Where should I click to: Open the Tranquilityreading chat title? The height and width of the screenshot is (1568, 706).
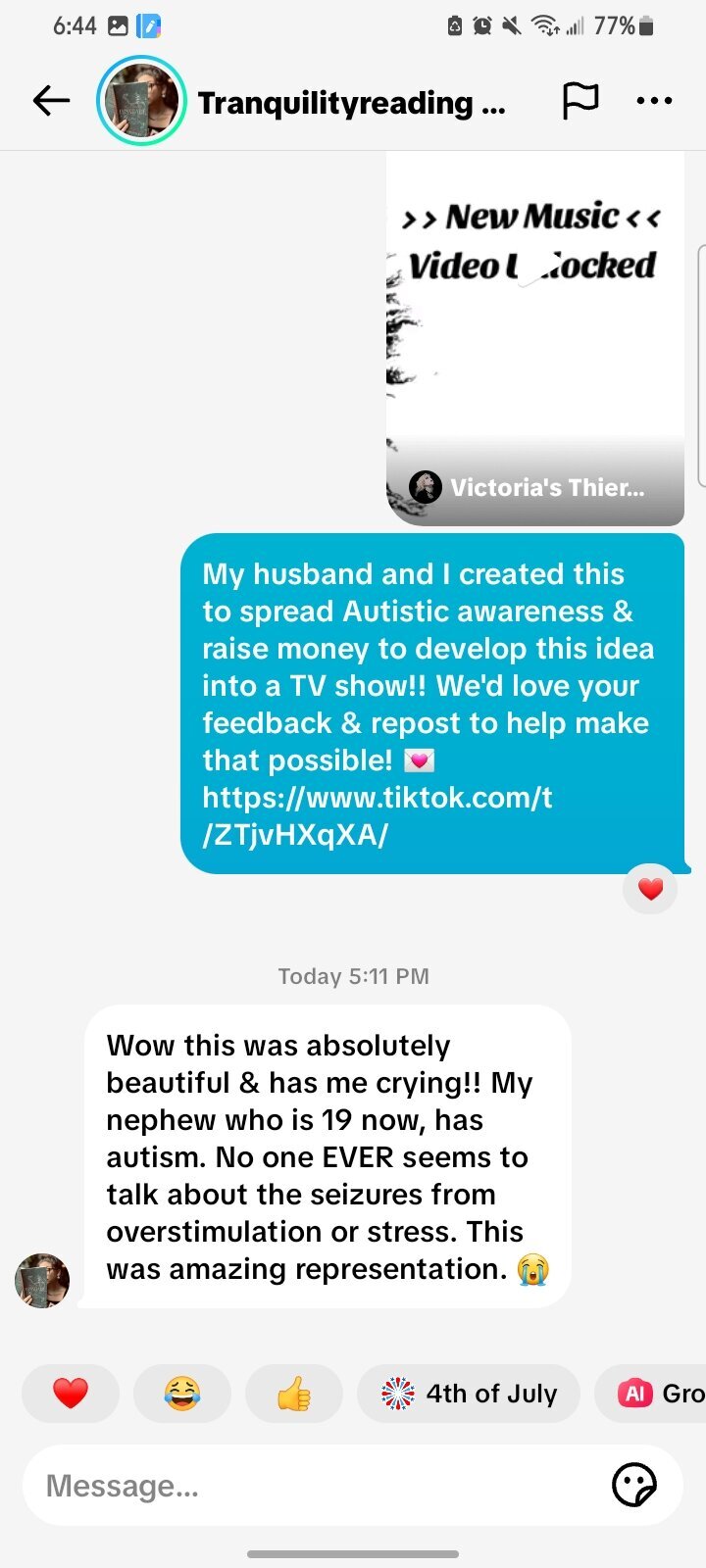point(352,102)
